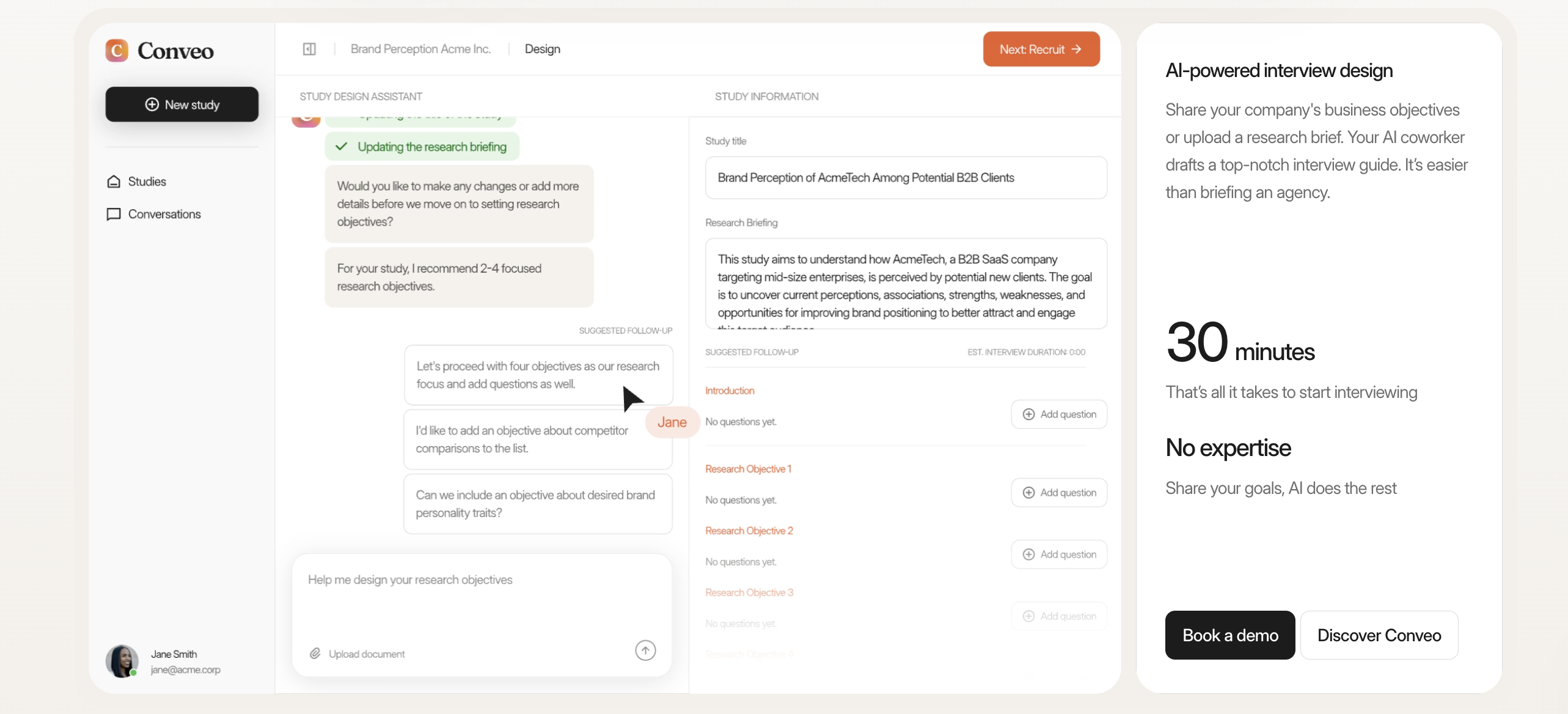Choose the competitor comparisons follow-up suggestion

point(522,440)
